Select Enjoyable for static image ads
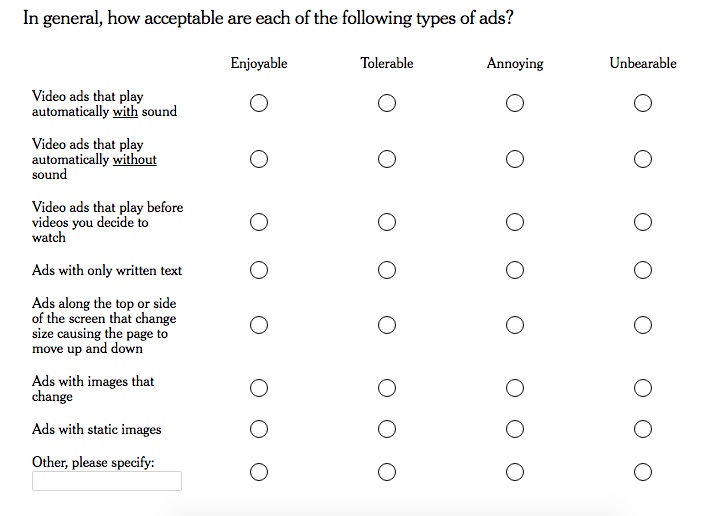 259,429
